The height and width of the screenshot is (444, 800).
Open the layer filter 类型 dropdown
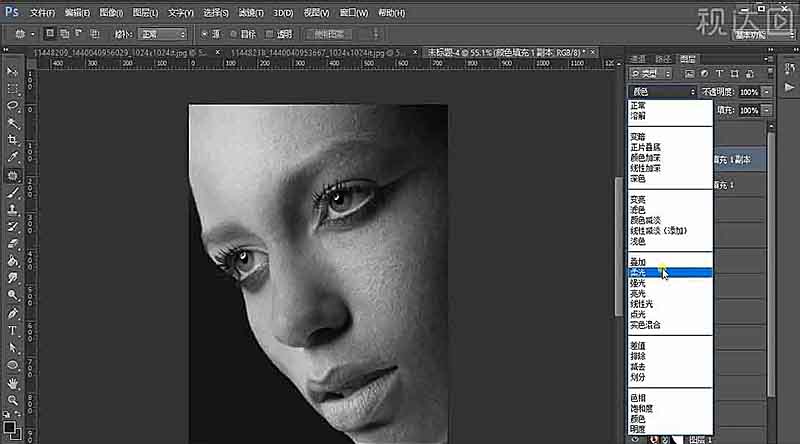[x=651, y=74]
